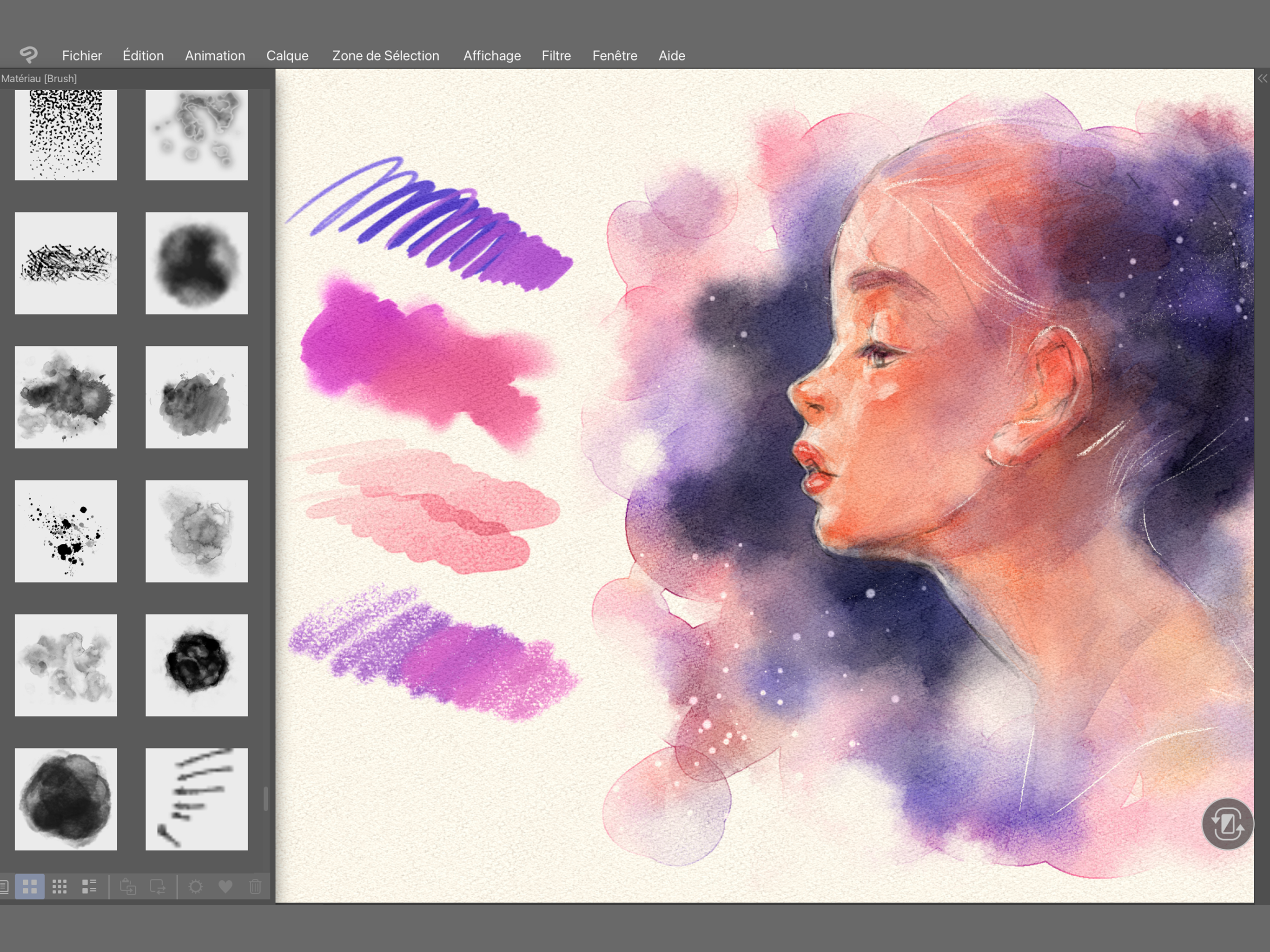
Task: Open the Filtre dropdown menu
Action: click(x=556, y=56)
